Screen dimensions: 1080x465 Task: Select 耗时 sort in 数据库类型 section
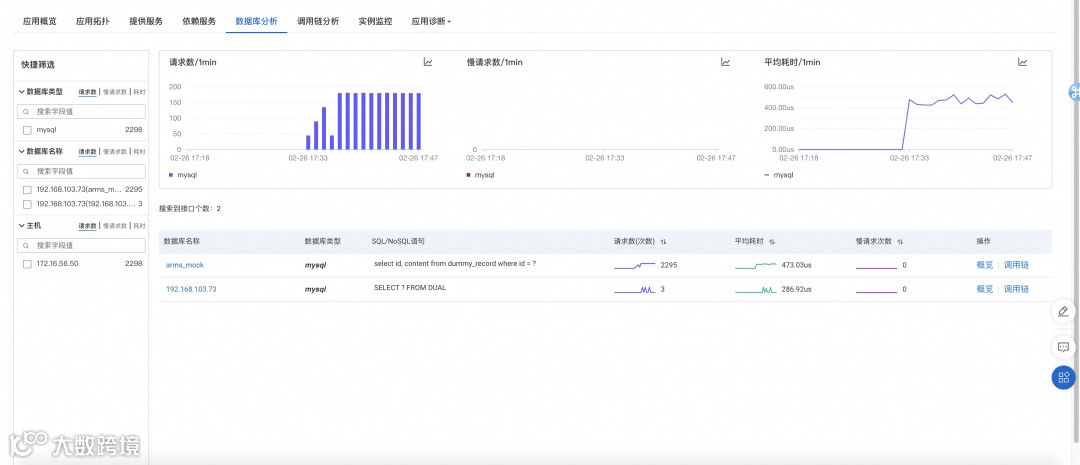[x=139, y=92]
